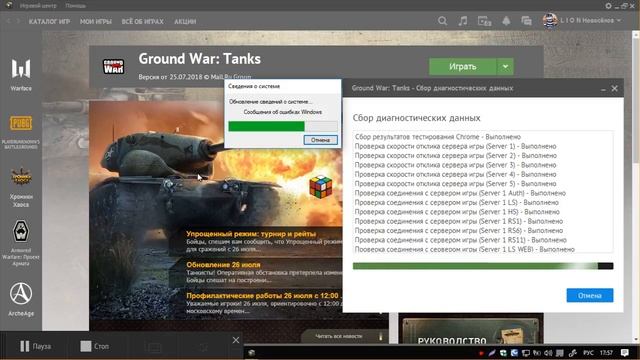Close the recording control bar
Image resolution: width=640 pixels, height=360 pixels.
[236, 340]
